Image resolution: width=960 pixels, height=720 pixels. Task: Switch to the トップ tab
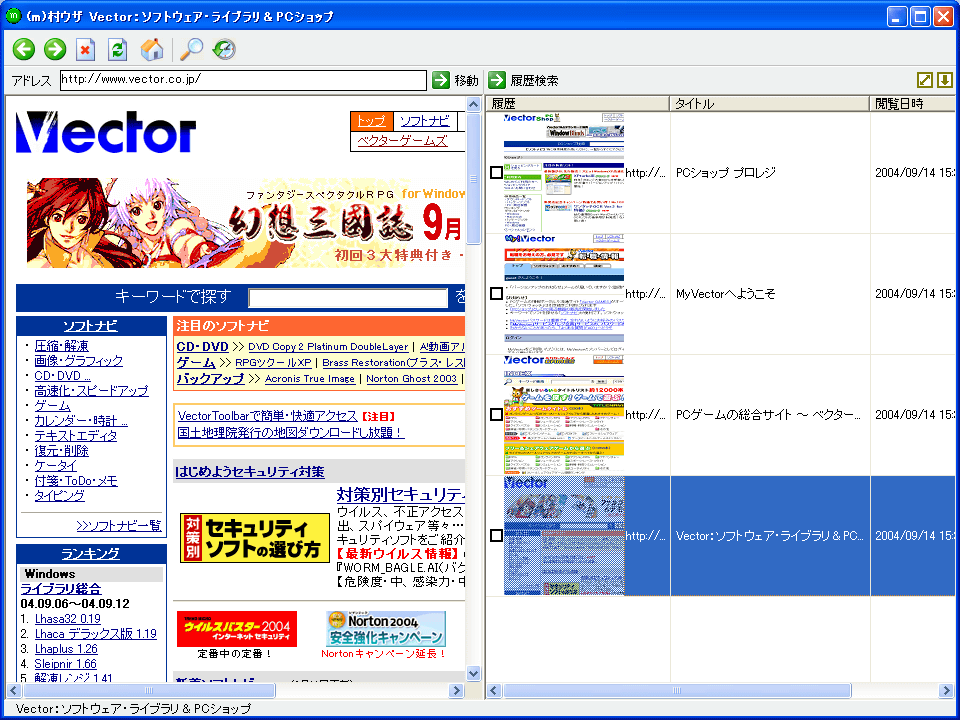click(x=371, y=121)
